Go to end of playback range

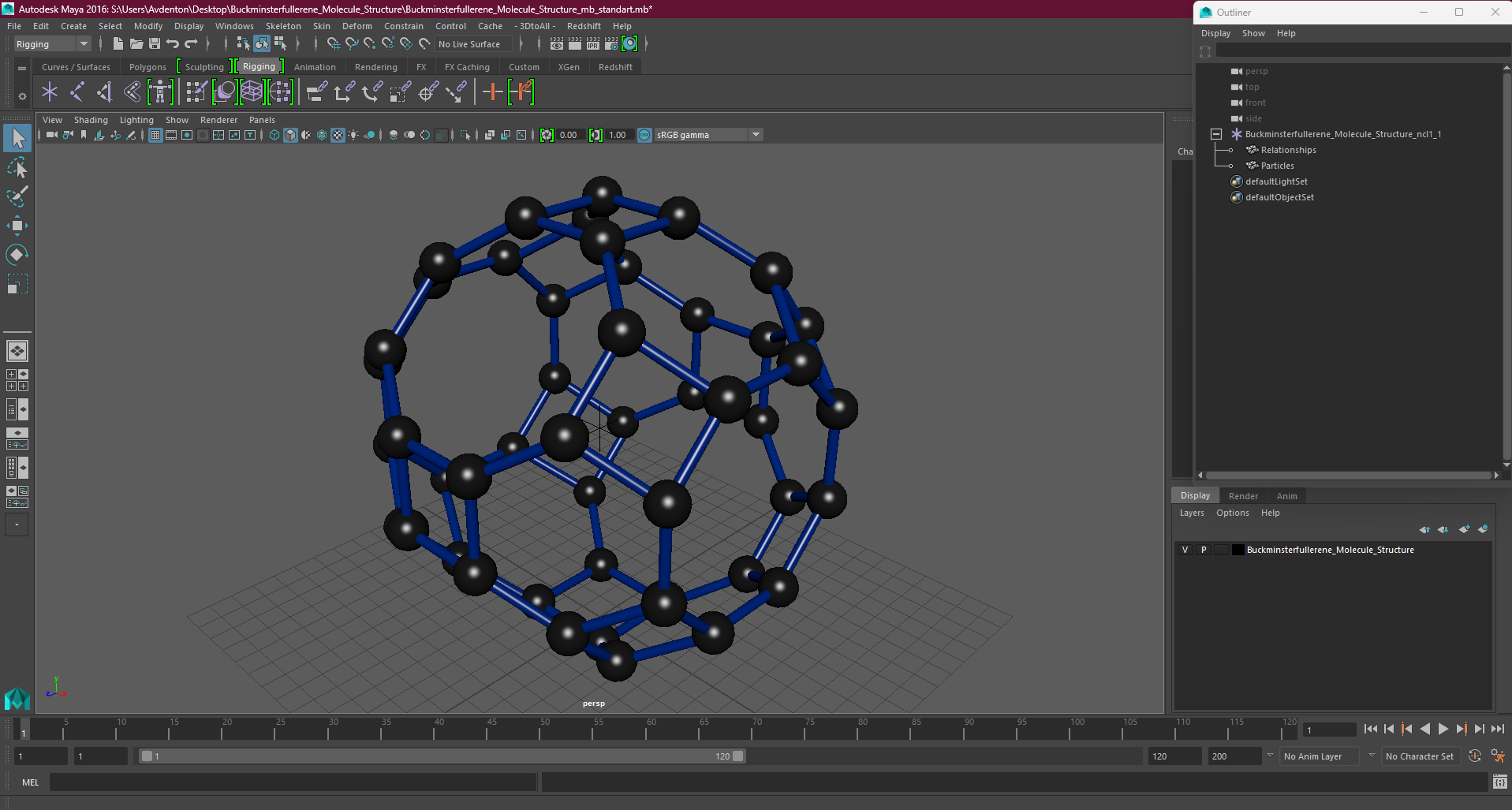1498,730
